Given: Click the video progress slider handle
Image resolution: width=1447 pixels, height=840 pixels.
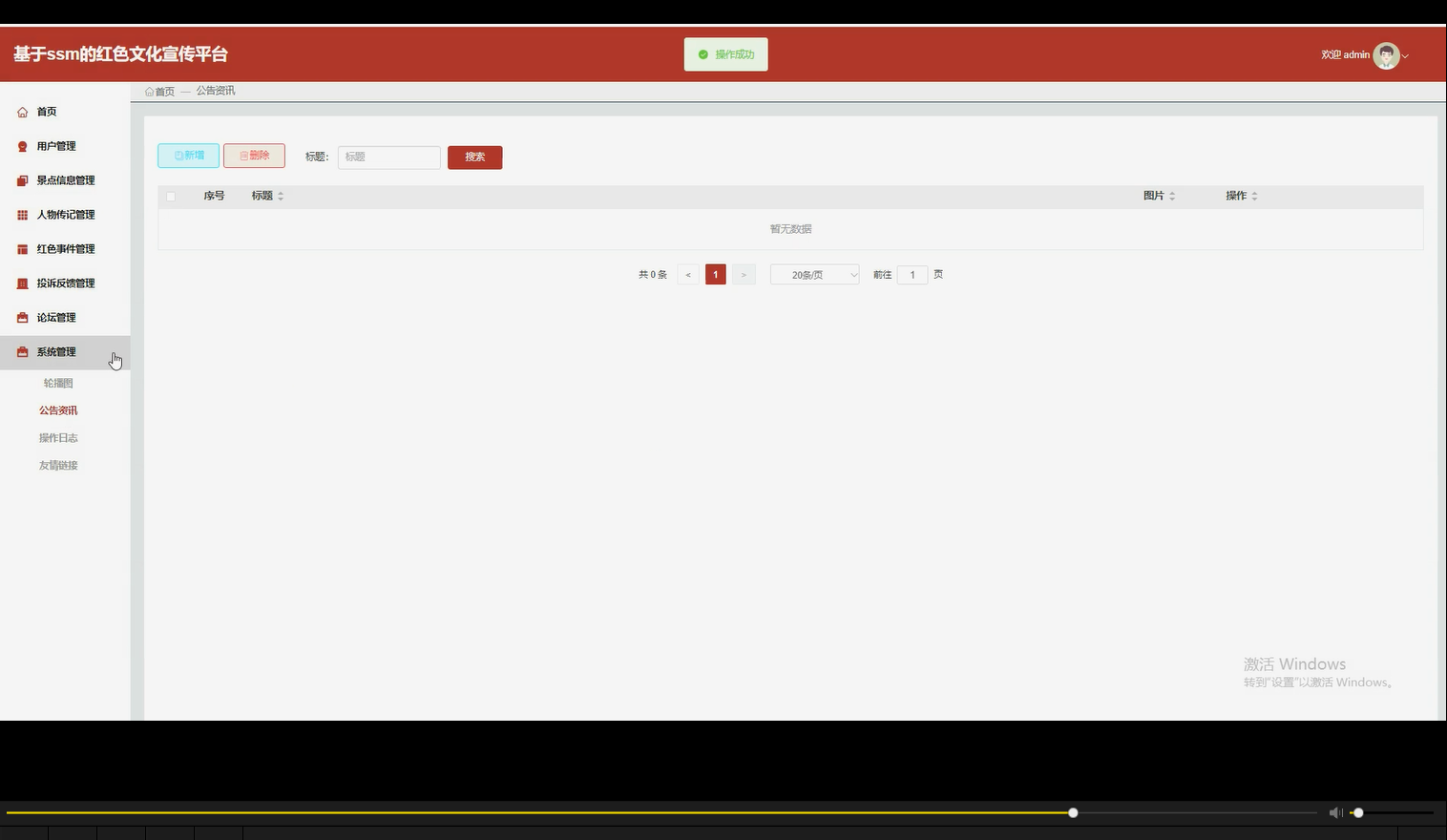Looking at the screenshot, I should 1073,813.
